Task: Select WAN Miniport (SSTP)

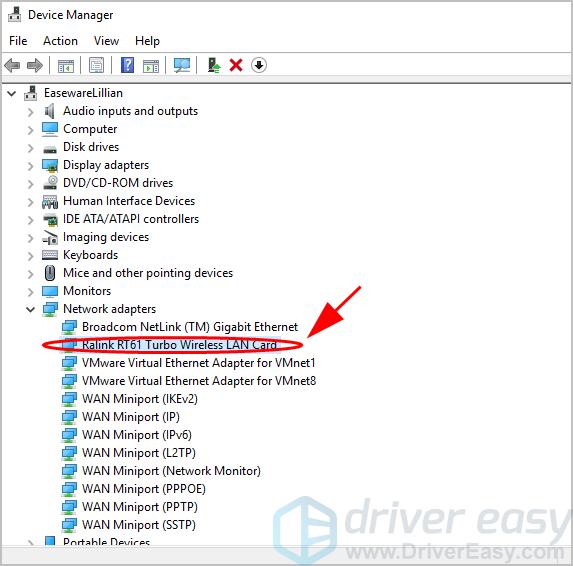Action: click(x=139, y=525)
